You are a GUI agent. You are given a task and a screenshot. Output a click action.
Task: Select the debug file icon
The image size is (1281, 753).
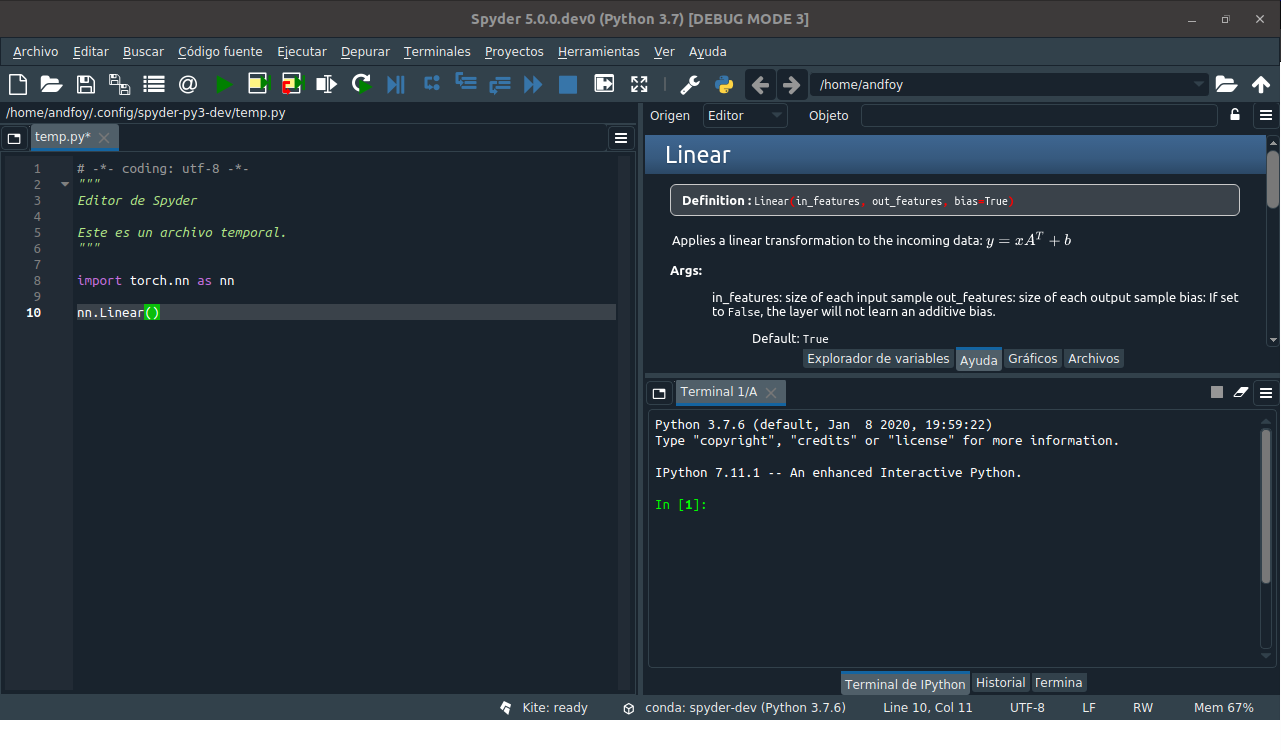click(394, 84)
